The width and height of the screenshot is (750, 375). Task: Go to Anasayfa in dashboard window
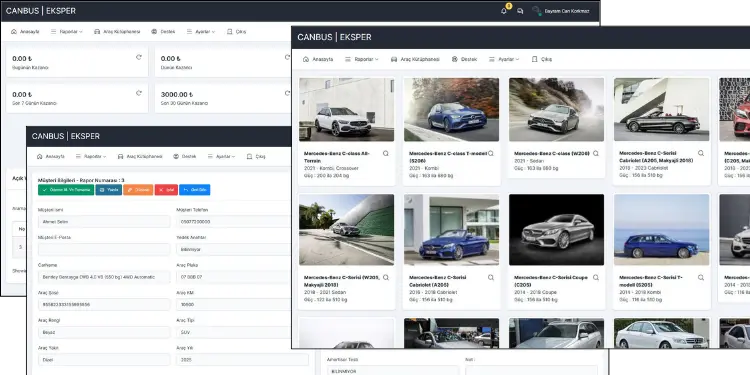click(x=25, y=32)
